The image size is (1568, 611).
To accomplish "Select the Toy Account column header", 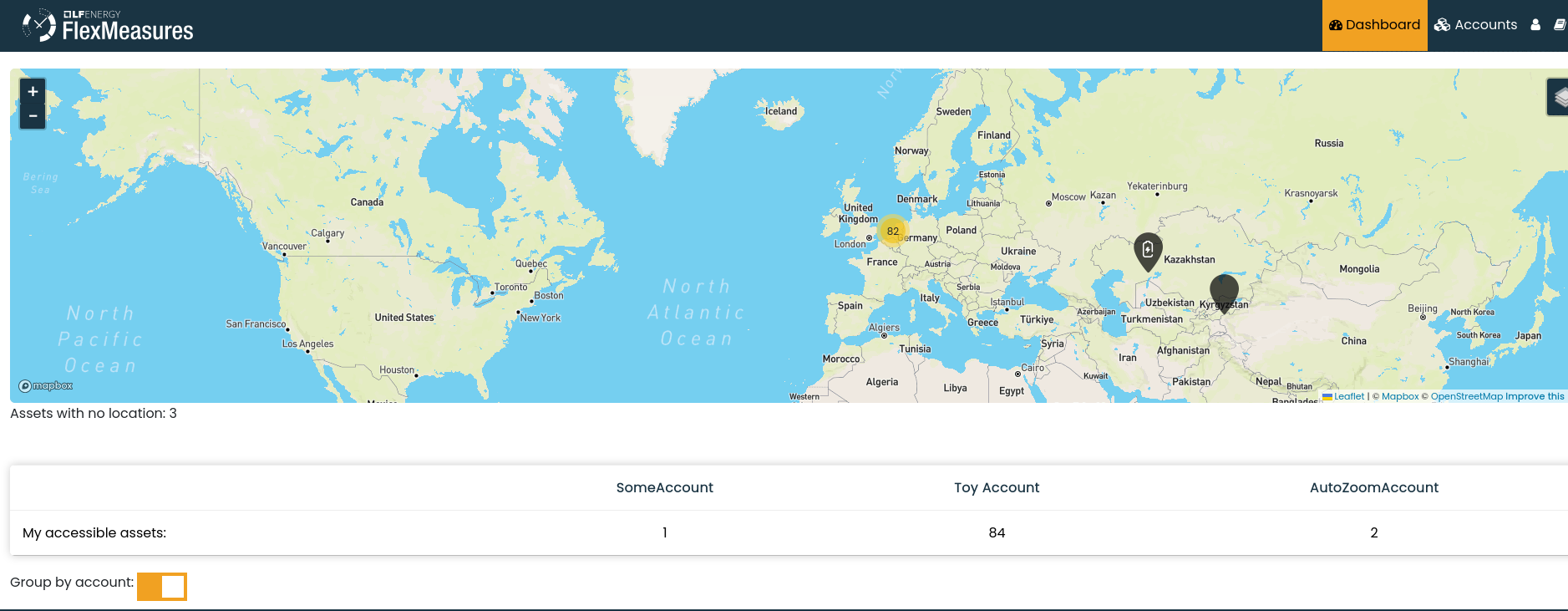I will click(x=997, y=488).
